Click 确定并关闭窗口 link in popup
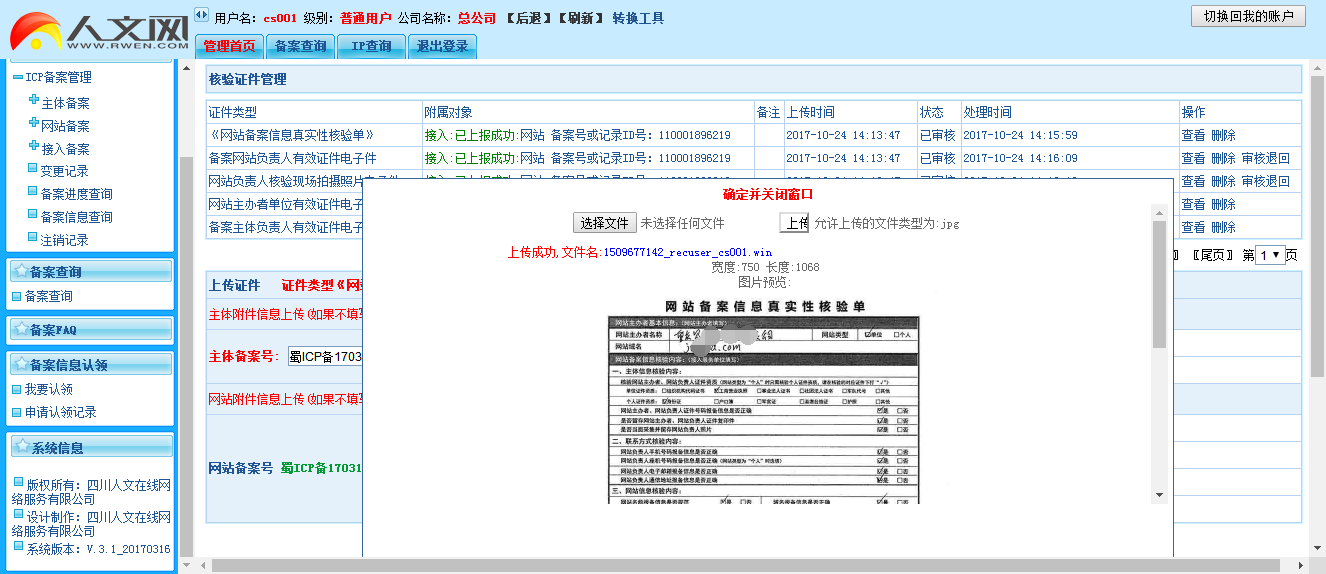The image size is (1326, 574). (767, 194)
